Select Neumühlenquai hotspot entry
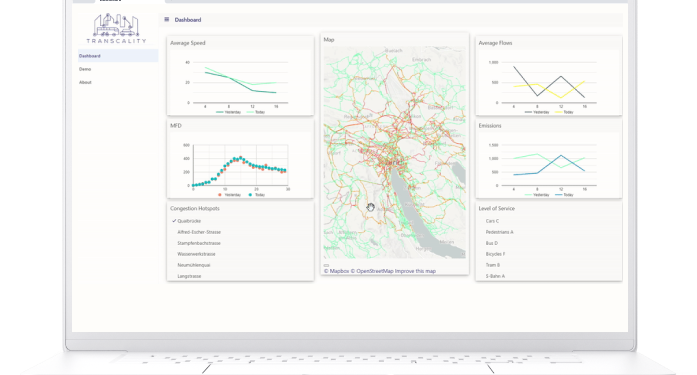 pos(194,265)
